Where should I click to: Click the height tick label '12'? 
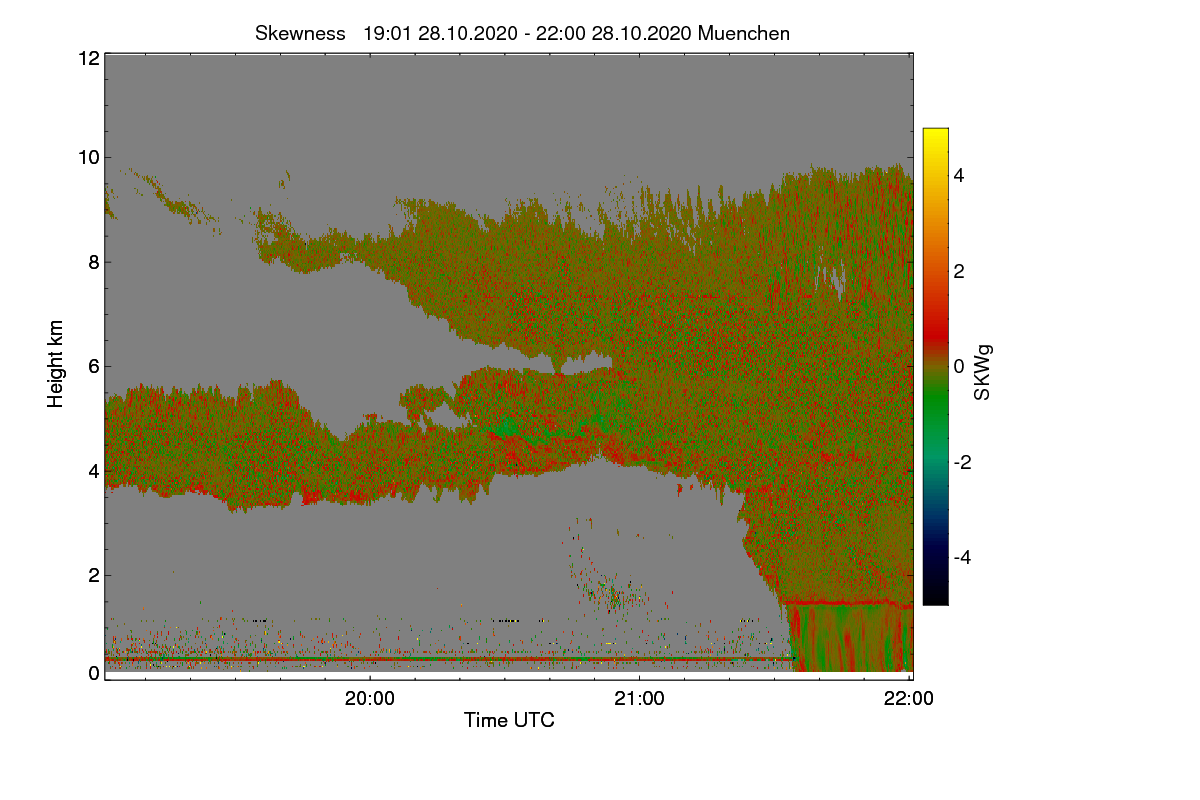[x=88, y=58]
